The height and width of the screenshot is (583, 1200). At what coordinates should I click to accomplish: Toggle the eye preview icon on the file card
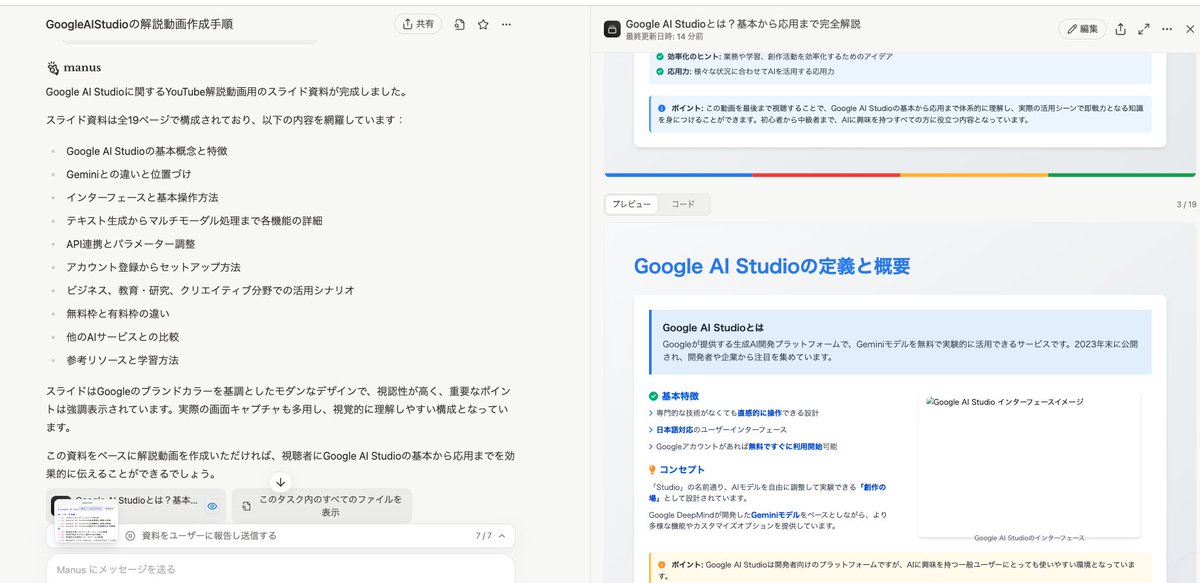point(212,506)
